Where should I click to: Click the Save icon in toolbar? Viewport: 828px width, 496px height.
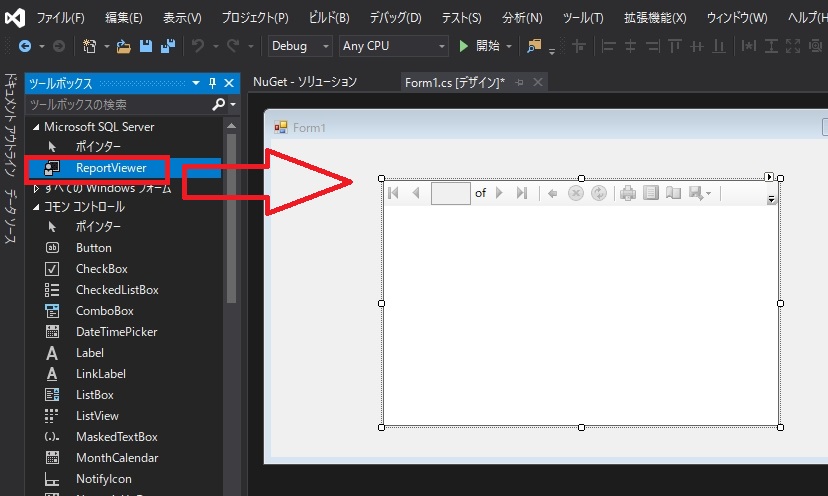tap(146, 46)
